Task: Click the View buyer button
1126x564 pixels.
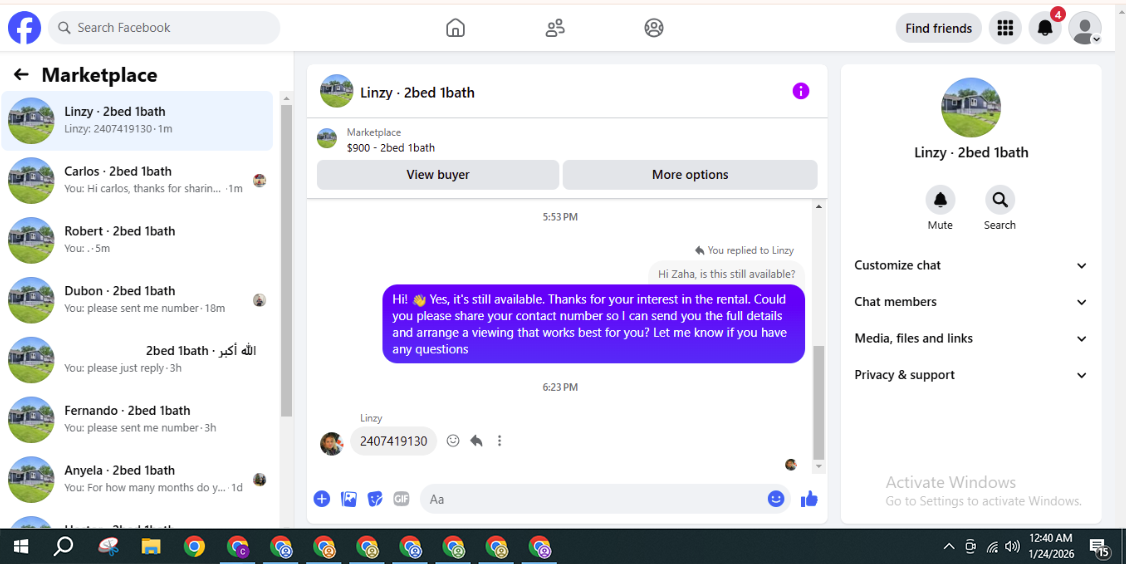Action: [438, 175]
